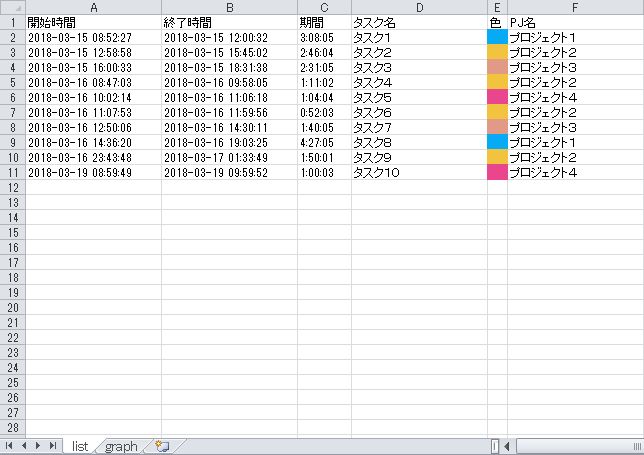Select cell 2018-03-16 12:50:06
This screenshot has height=455, width=644.
94,128
